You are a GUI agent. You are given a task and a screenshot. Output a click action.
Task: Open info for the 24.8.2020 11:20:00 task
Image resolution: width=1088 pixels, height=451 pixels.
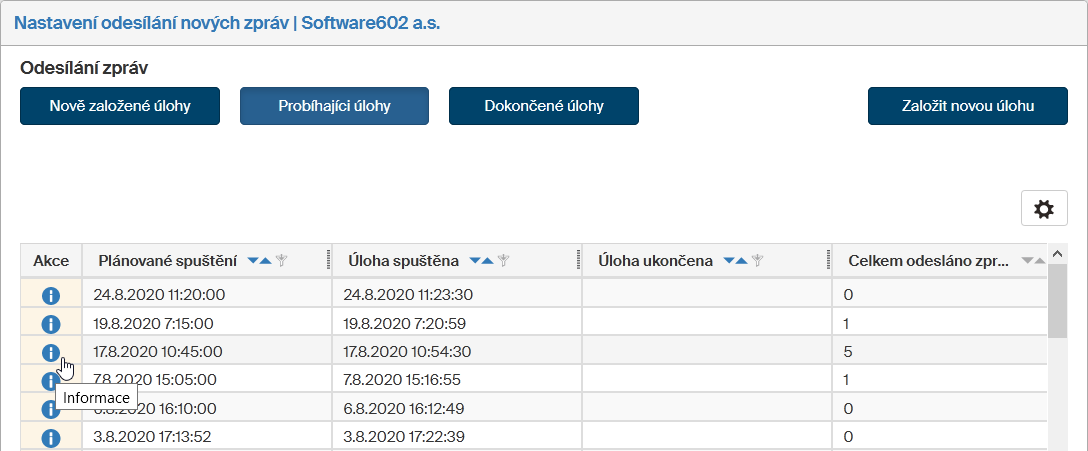click(51, 296)
